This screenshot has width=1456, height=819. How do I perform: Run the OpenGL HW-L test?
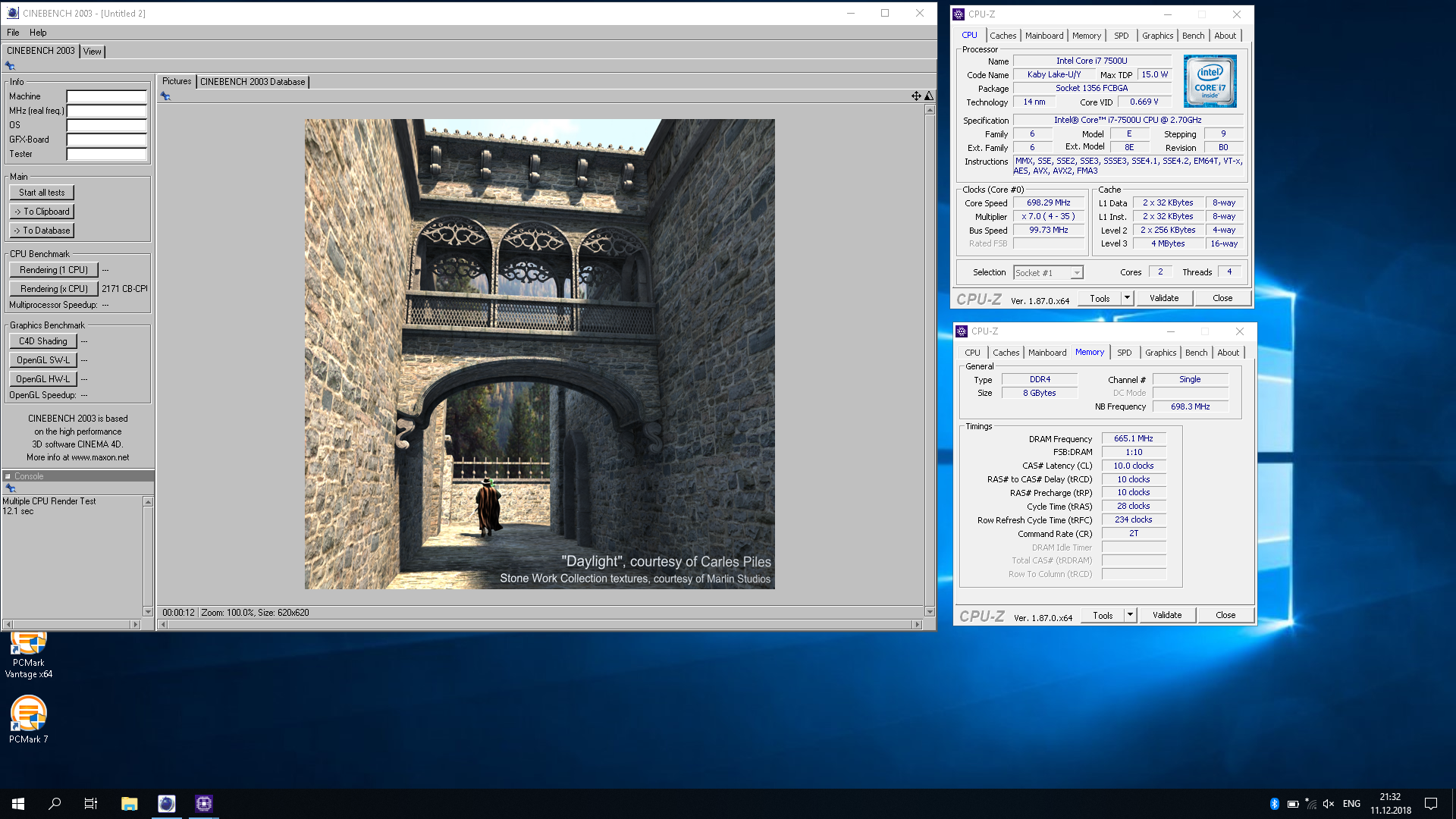pos(43,379)
